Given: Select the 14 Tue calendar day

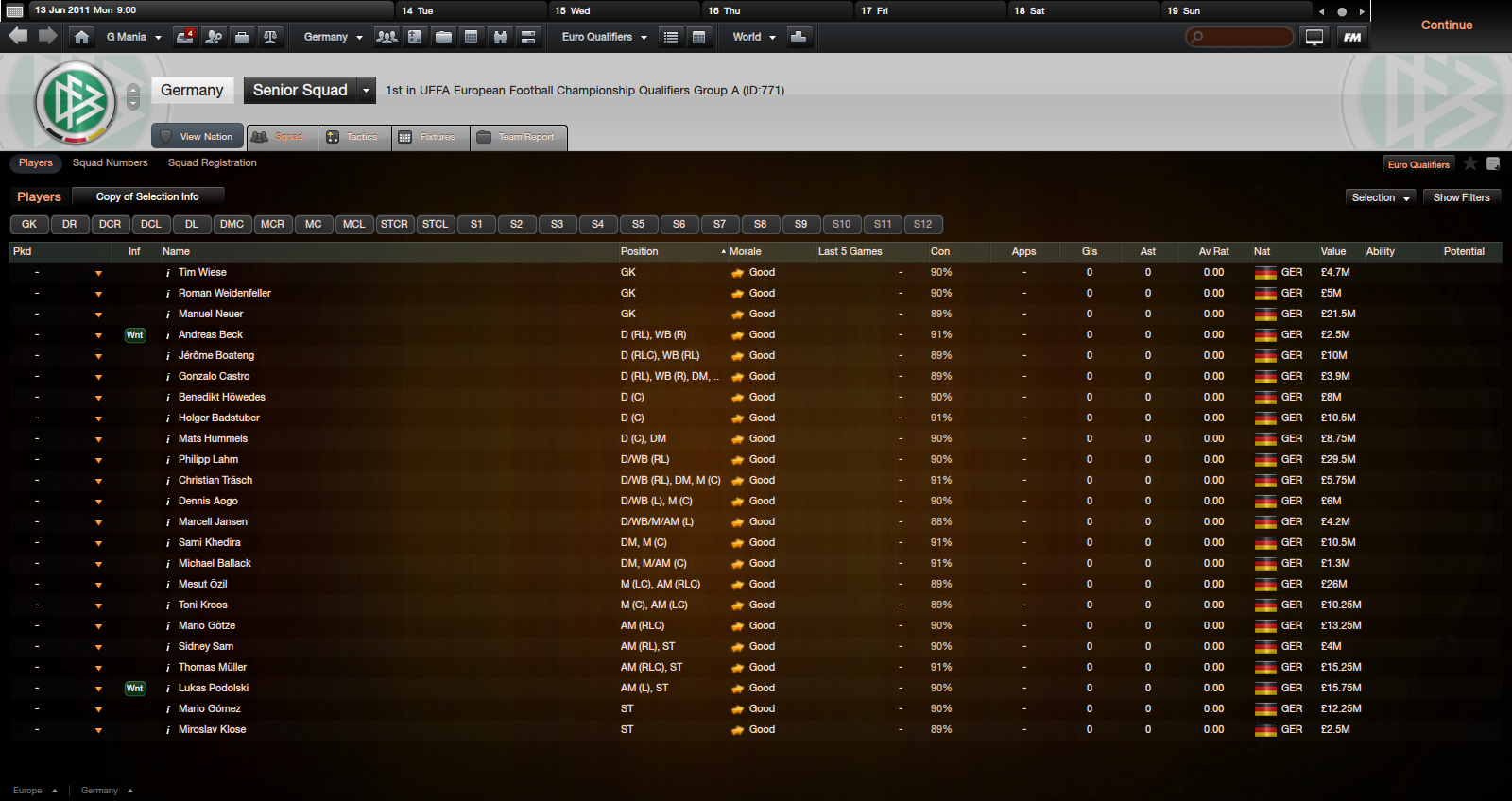Looking at the screenshot, I should (x=470, y=11).
